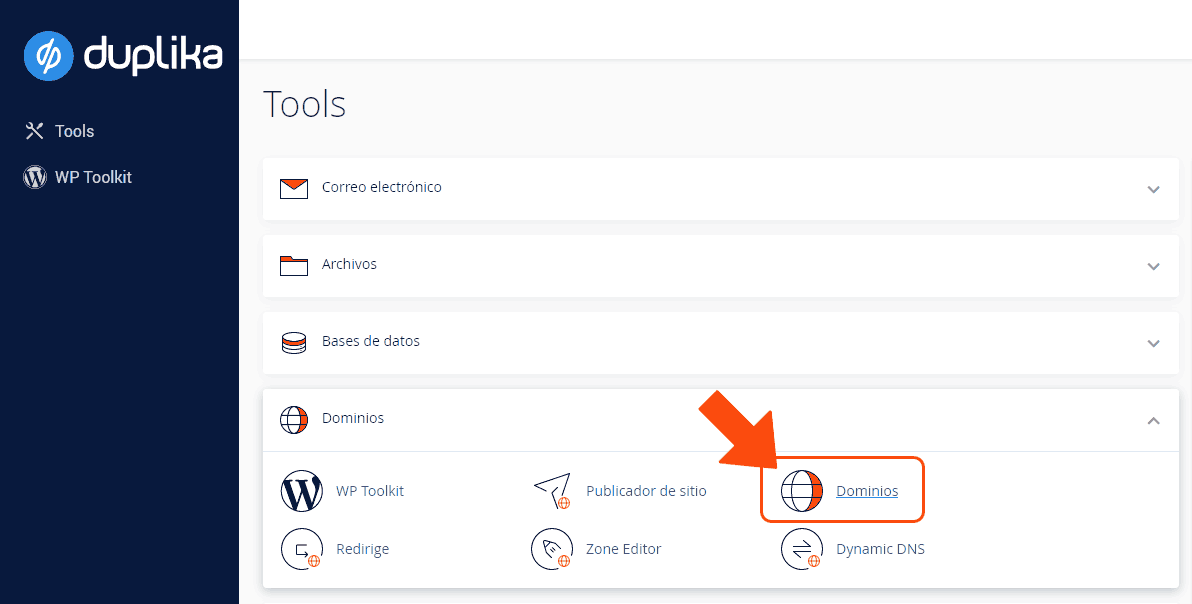Collapse the Dominios section
Image resolution: width=1192 pixels, height=604 pixels.
point(1153,420)
